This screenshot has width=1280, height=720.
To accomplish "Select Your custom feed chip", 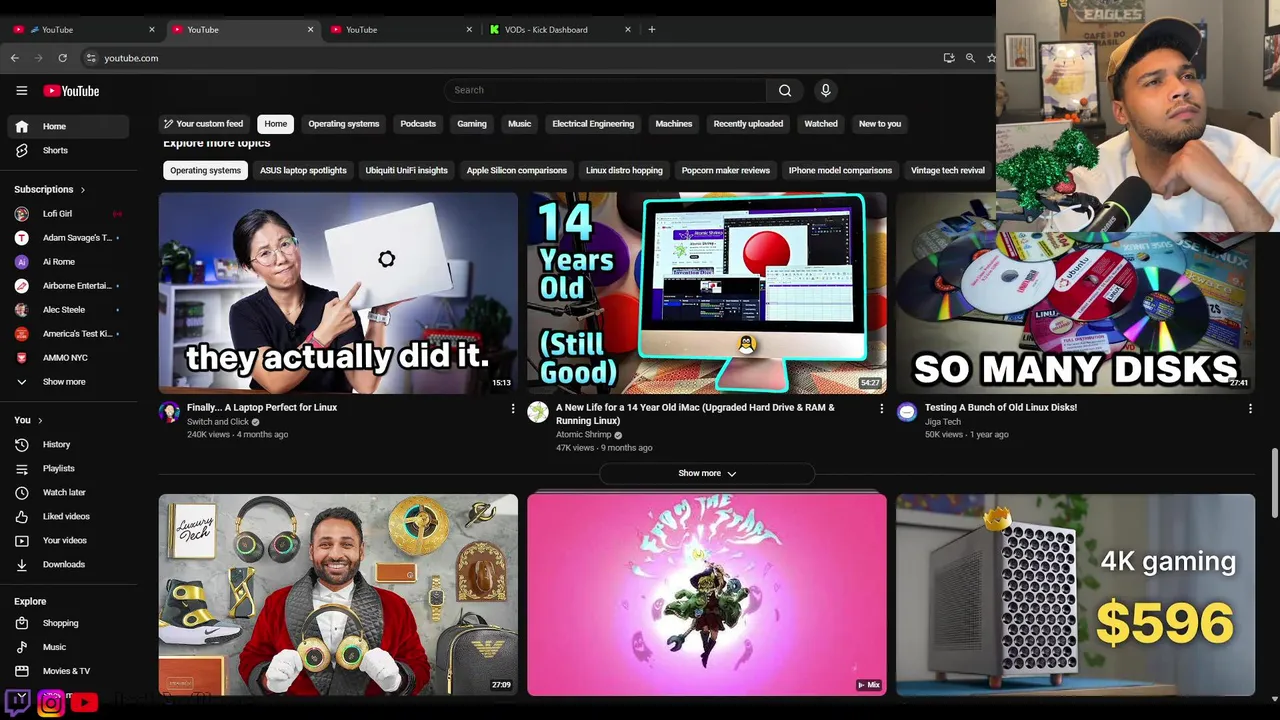I will [204, 124].
